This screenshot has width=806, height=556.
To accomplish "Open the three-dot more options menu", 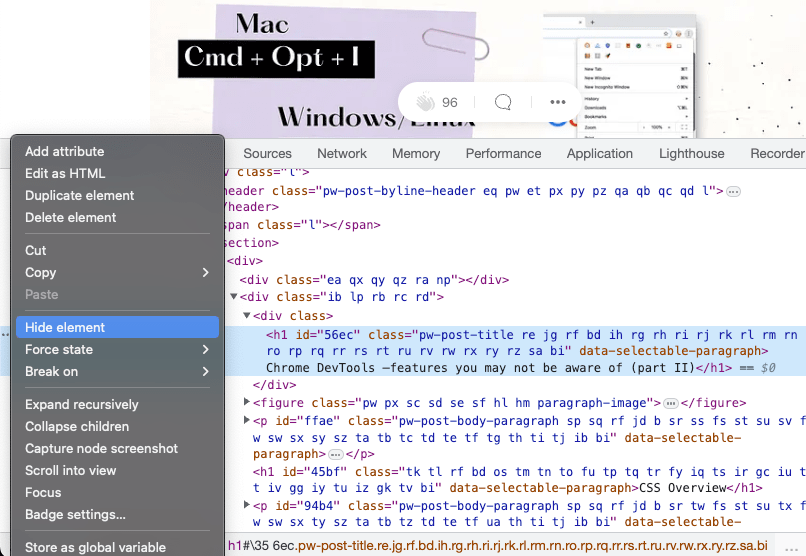I will click(558, 102).
